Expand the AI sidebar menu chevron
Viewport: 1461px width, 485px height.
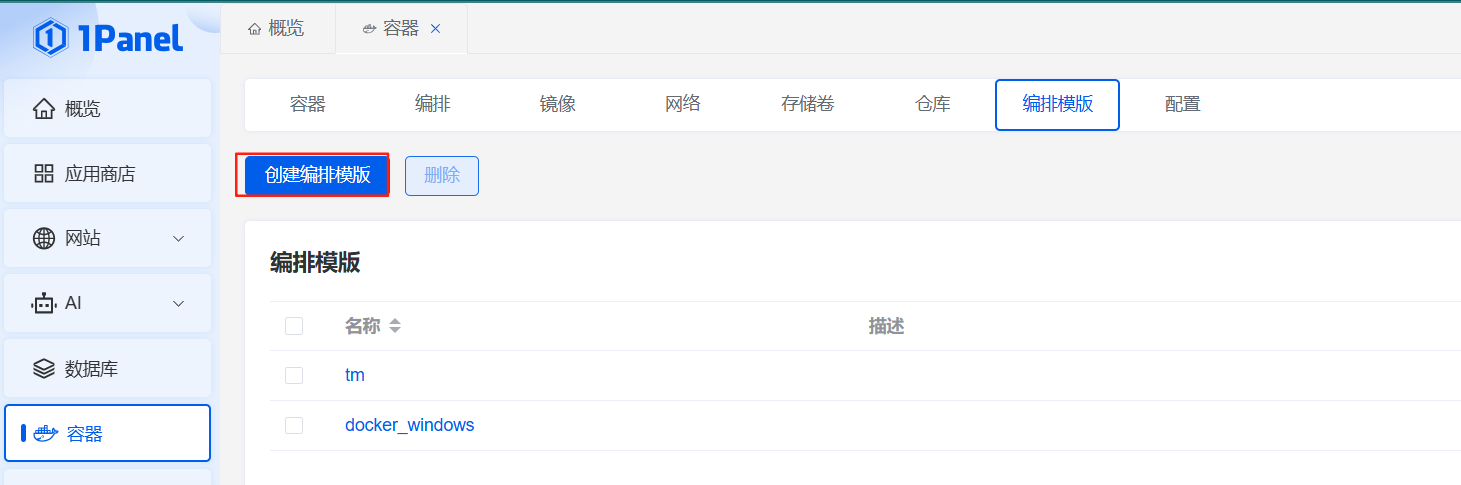click(179, 303)
